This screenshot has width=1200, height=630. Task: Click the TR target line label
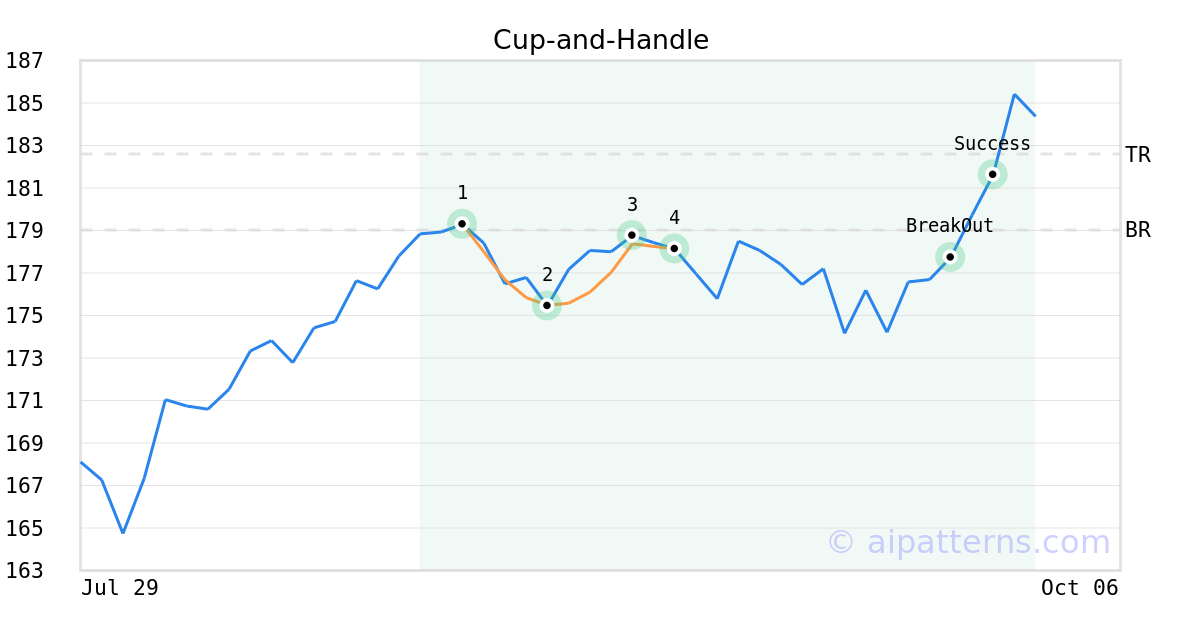[1138, 155]
